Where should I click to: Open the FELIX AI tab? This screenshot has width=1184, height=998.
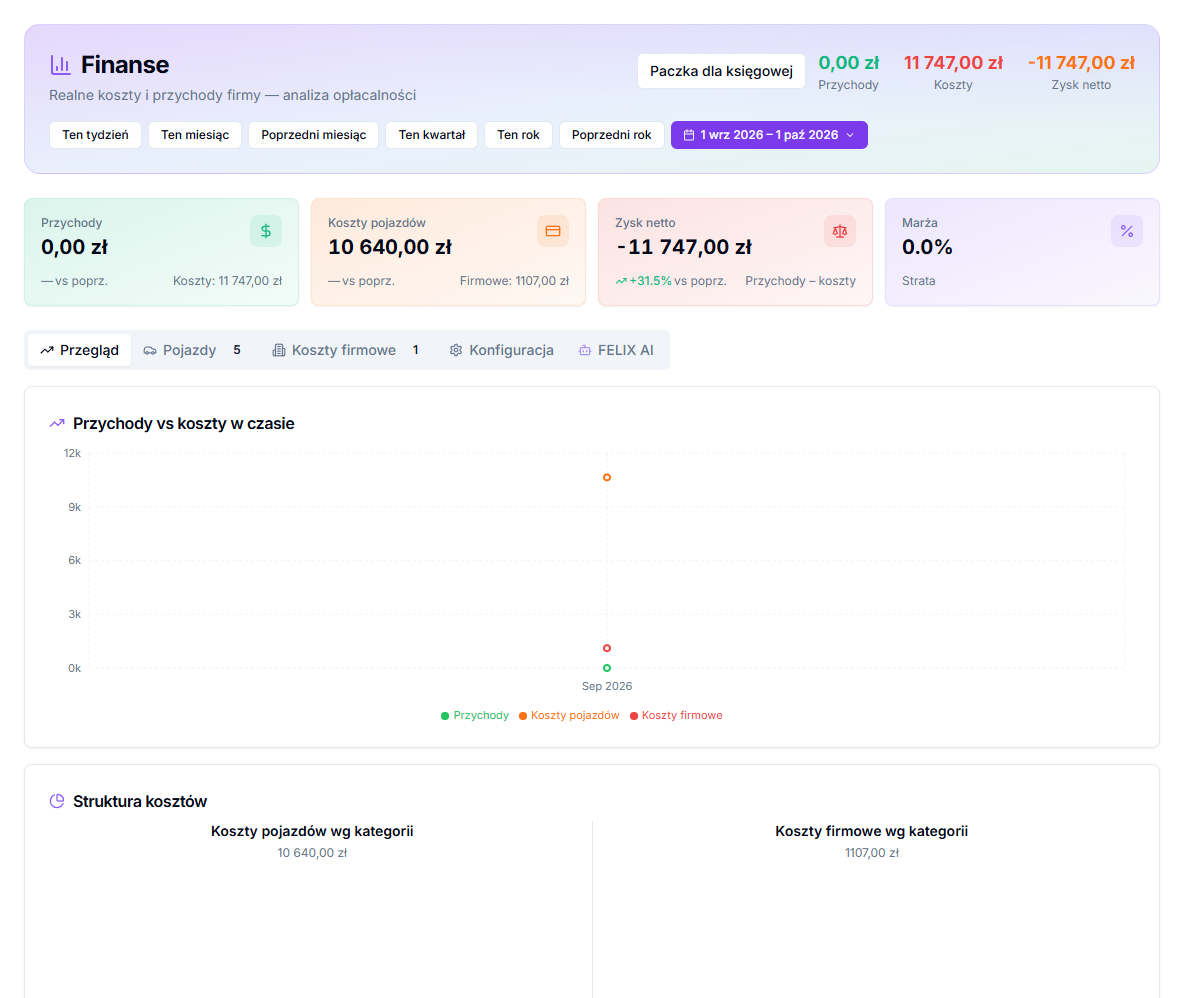coord(616,350)
